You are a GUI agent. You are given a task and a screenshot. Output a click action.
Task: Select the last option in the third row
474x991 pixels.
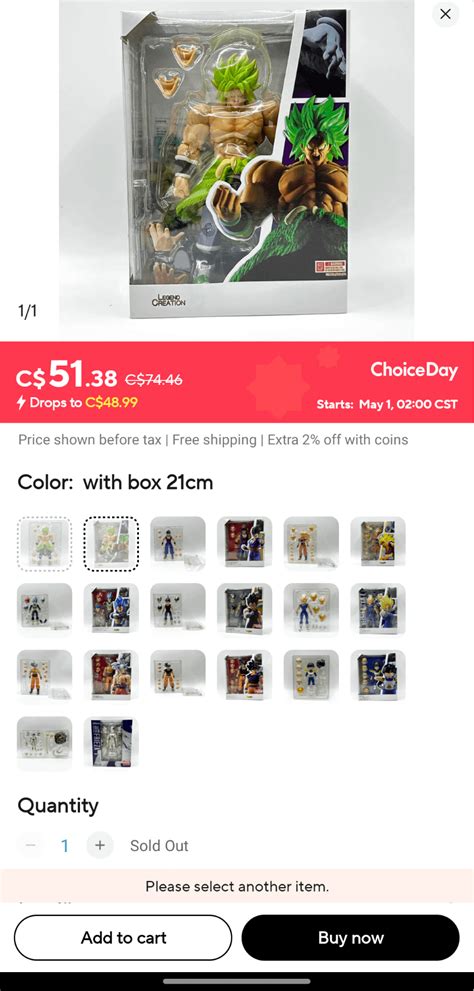coord(378,675)
